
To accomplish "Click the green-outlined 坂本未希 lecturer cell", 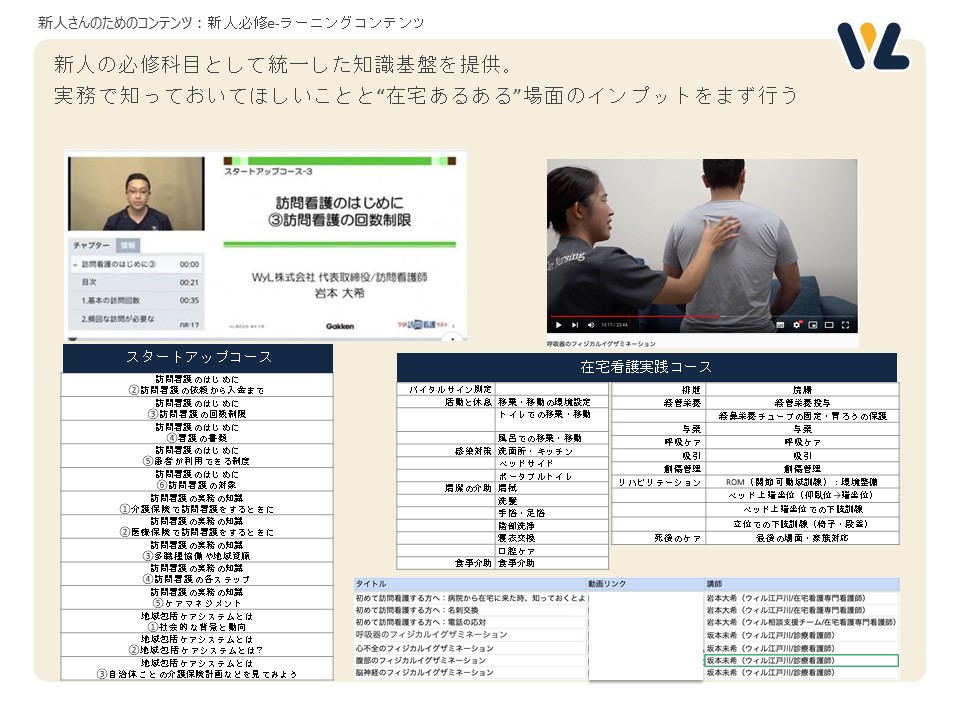I will (x=801, y=661).
